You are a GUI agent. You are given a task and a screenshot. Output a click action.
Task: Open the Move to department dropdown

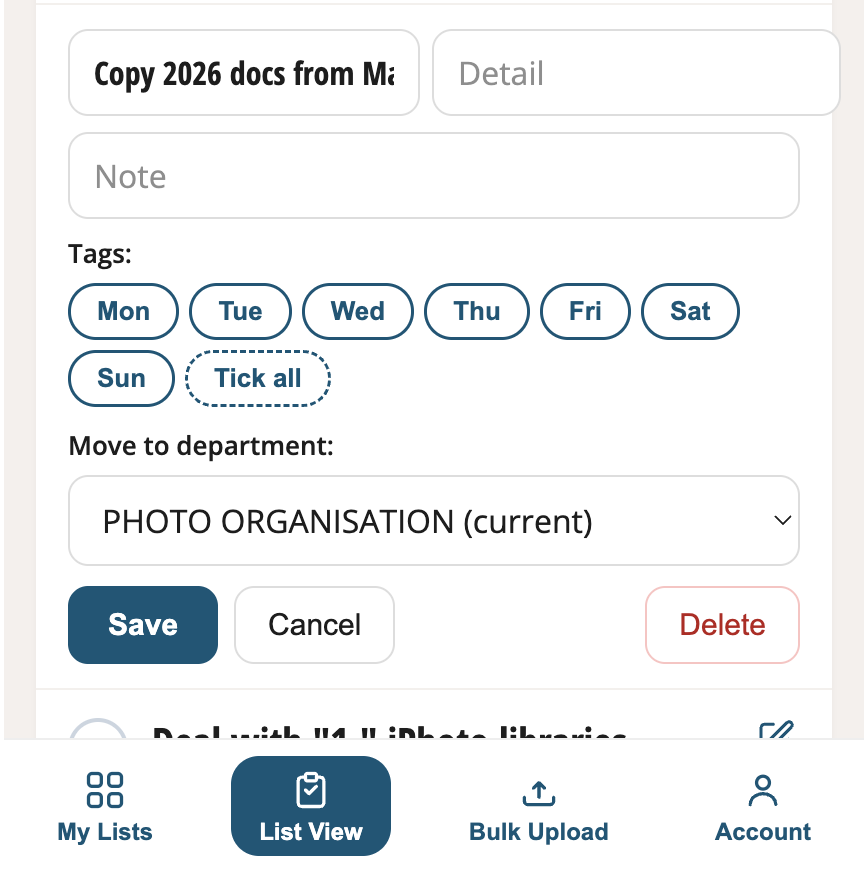[434, 521]
